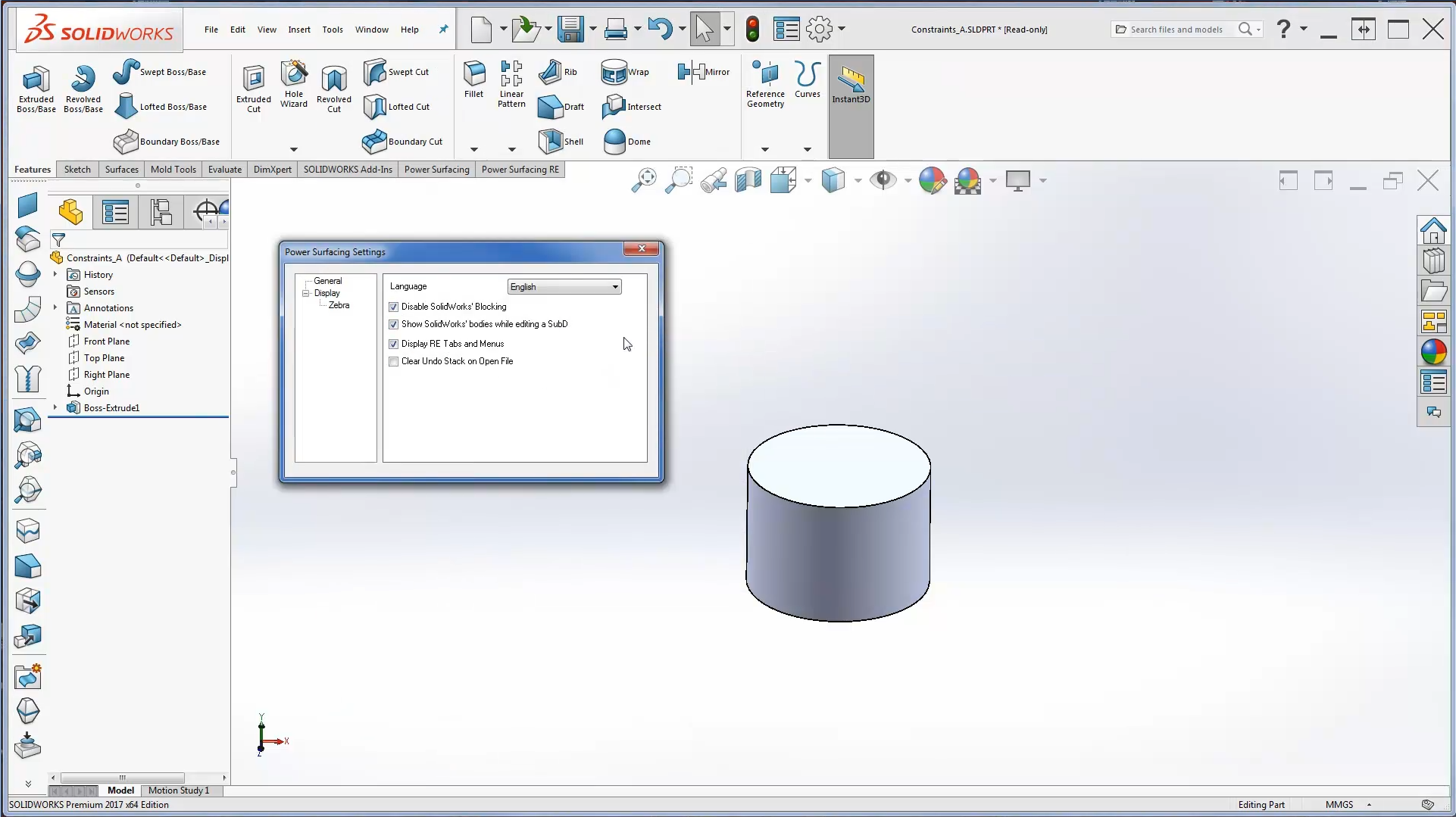Screen dimensions: 1456x817
Task: Uncheck Disable SolidWorks' Blocking
Action: pos(393,307)
